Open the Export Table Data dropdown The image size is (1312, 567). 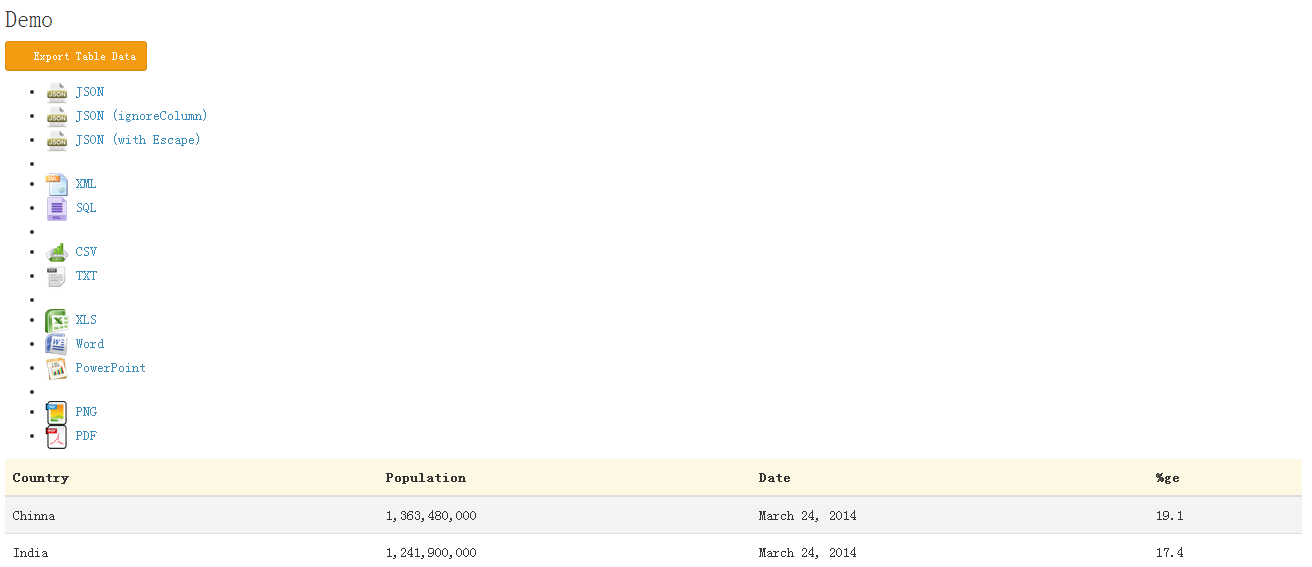point(76,56)
